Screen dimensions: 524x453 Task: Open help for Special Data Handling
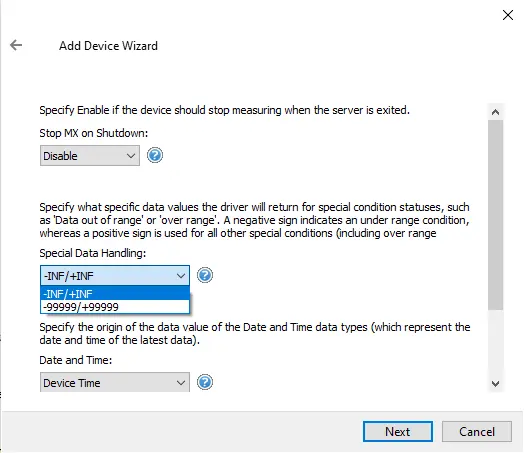coord(205,275)
